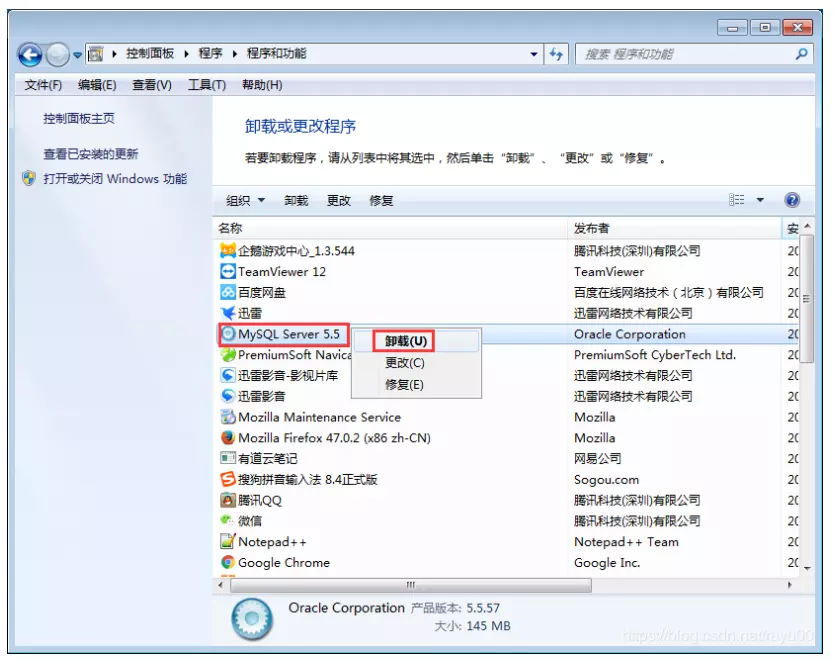This screenshot has height=661, width=834.
Task: Click the address bar refresh button
Action: coord(556,54)
